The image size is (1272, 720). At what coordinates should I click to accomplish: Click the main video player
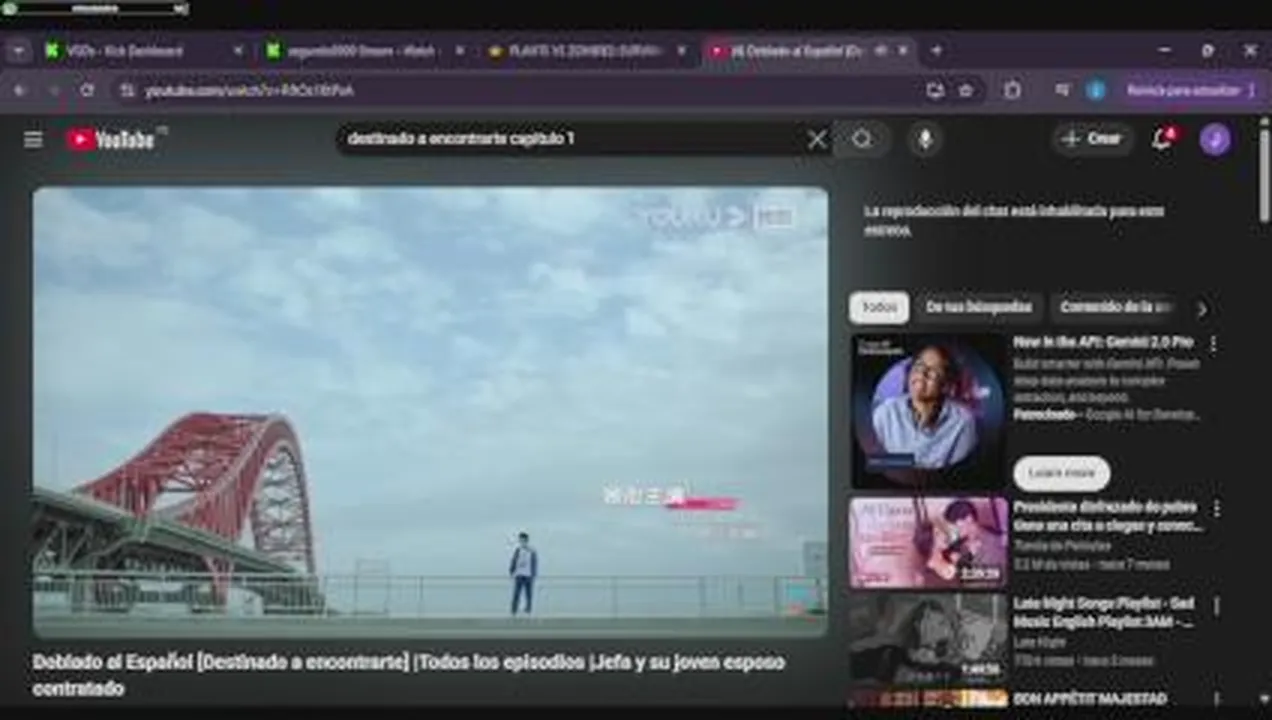(x=430, y=412)
